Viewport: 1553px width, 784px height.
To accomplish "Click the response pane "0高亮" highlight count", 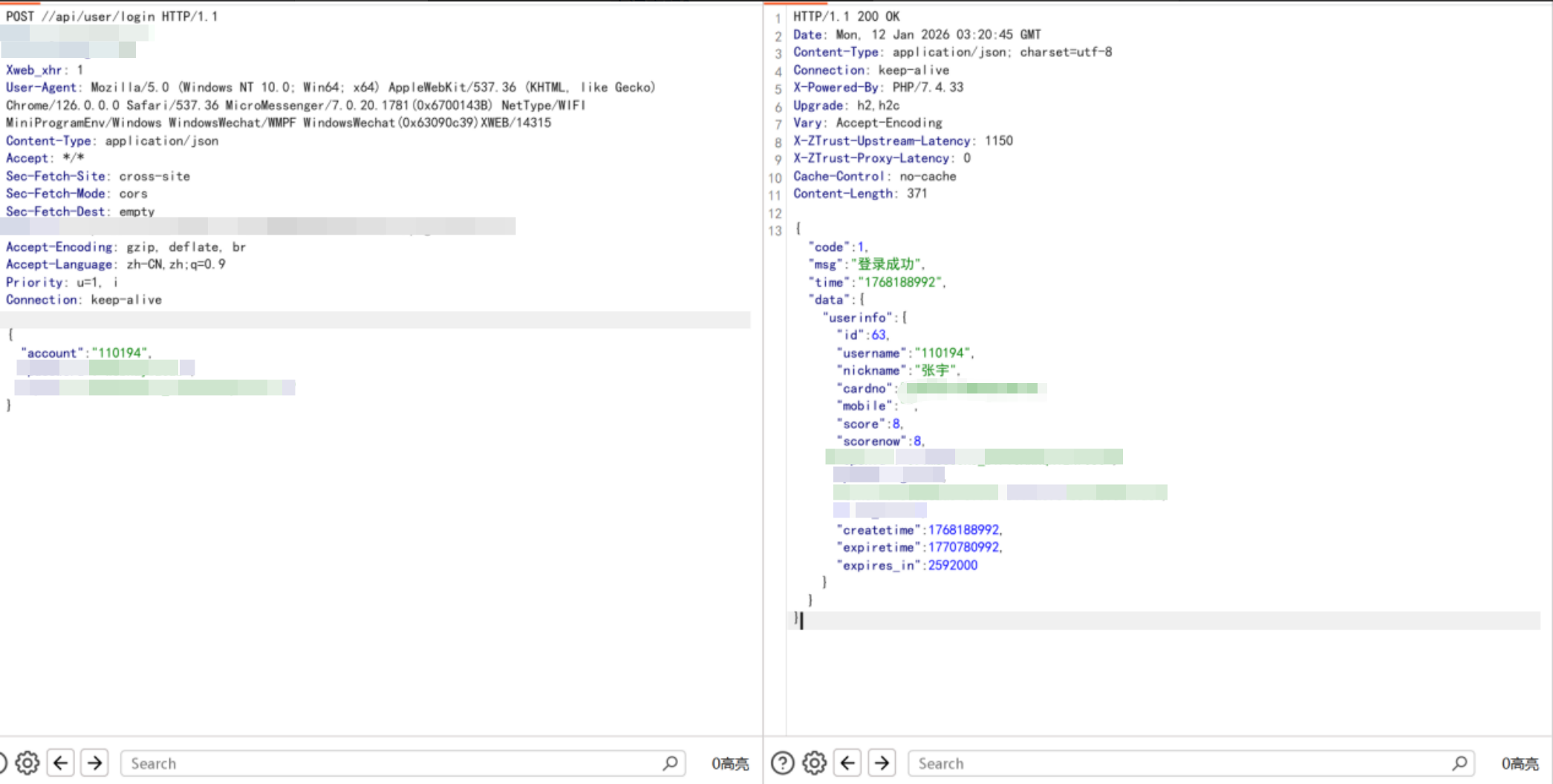I will pyautogui.click(x=1520, y=764).
